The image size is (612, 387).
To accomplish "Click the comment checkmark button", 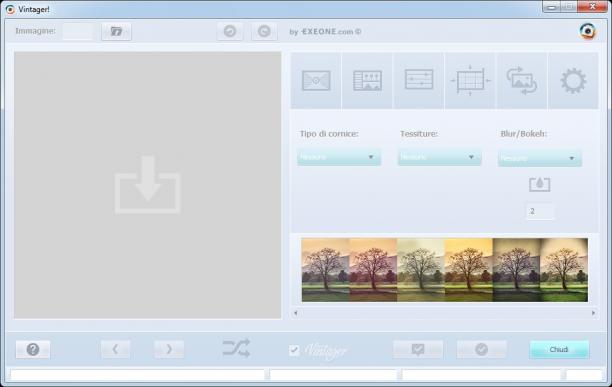I will click(418, 349).
